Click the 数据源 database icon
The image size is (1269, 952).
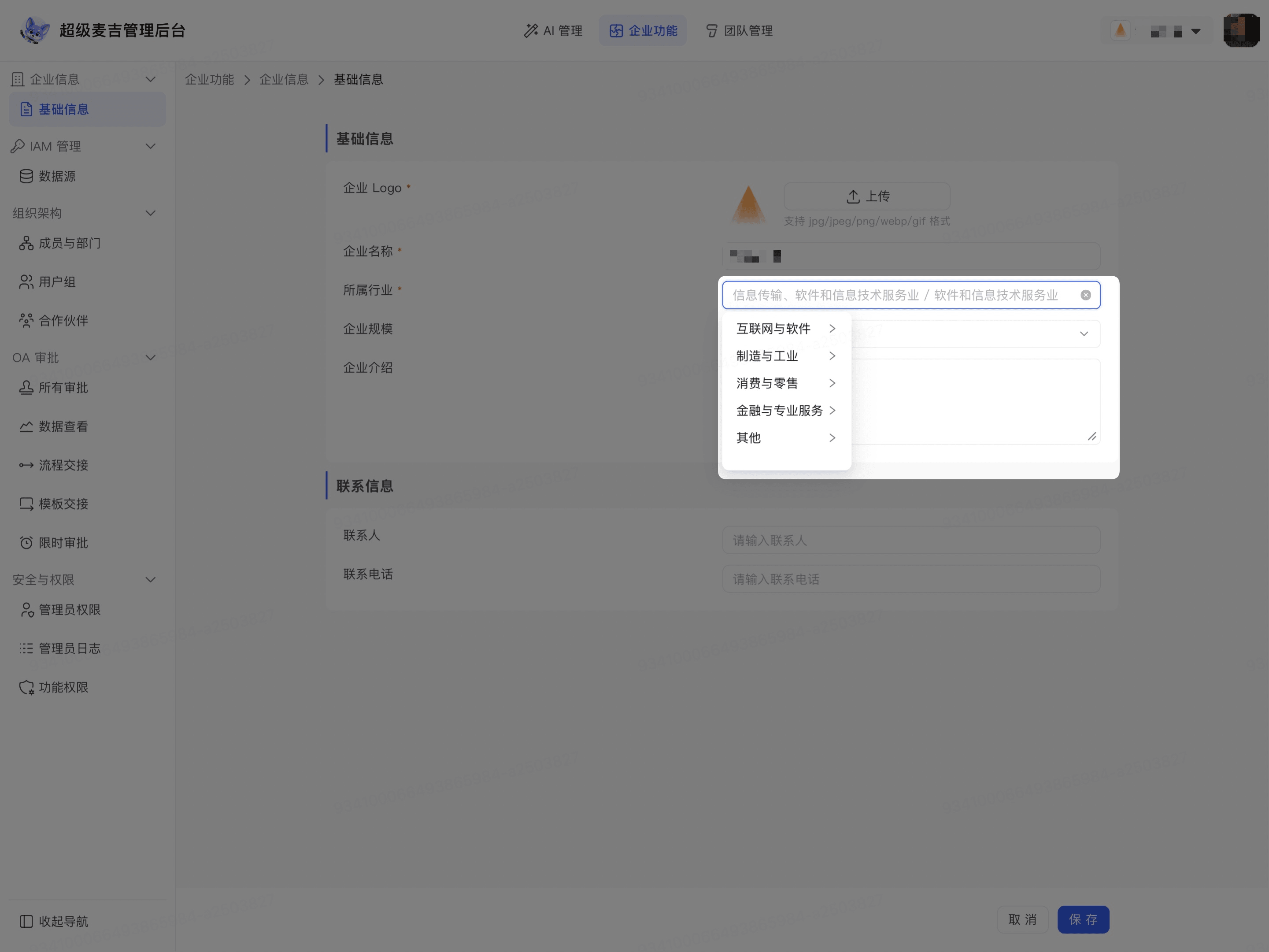tap(26, 176)
